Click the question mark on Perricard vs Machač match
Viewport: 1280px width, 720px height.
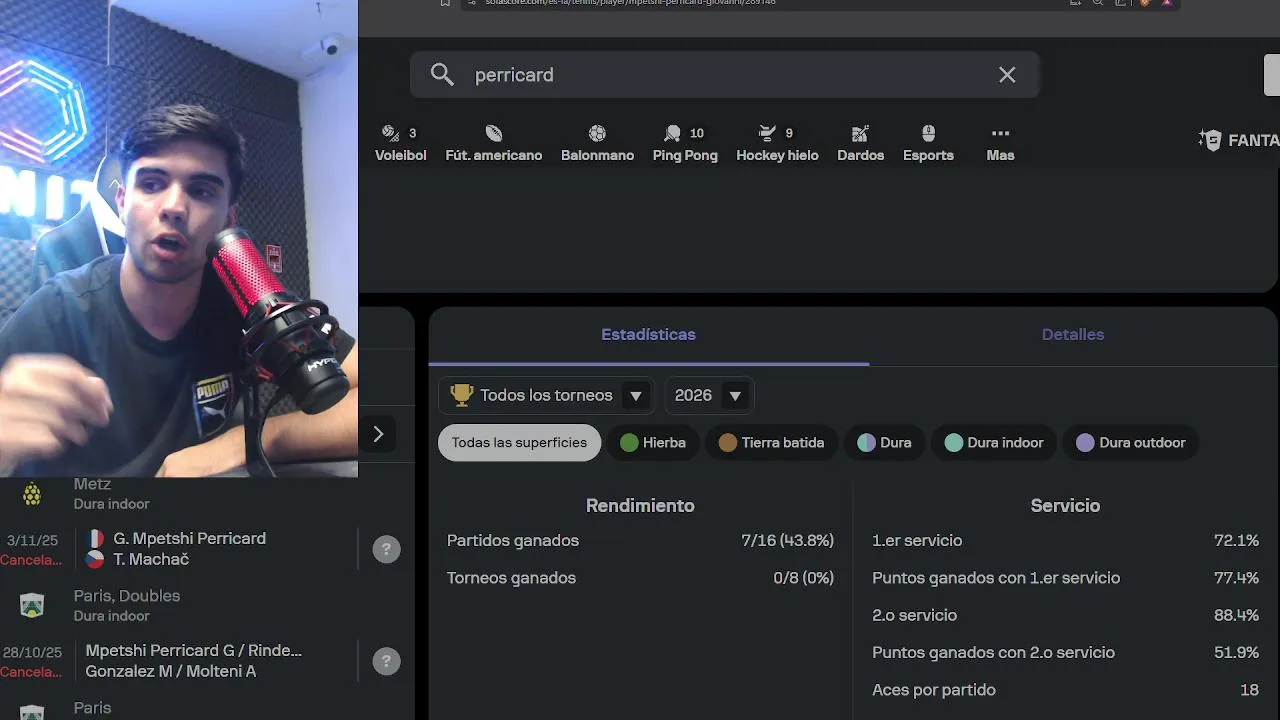386,549
